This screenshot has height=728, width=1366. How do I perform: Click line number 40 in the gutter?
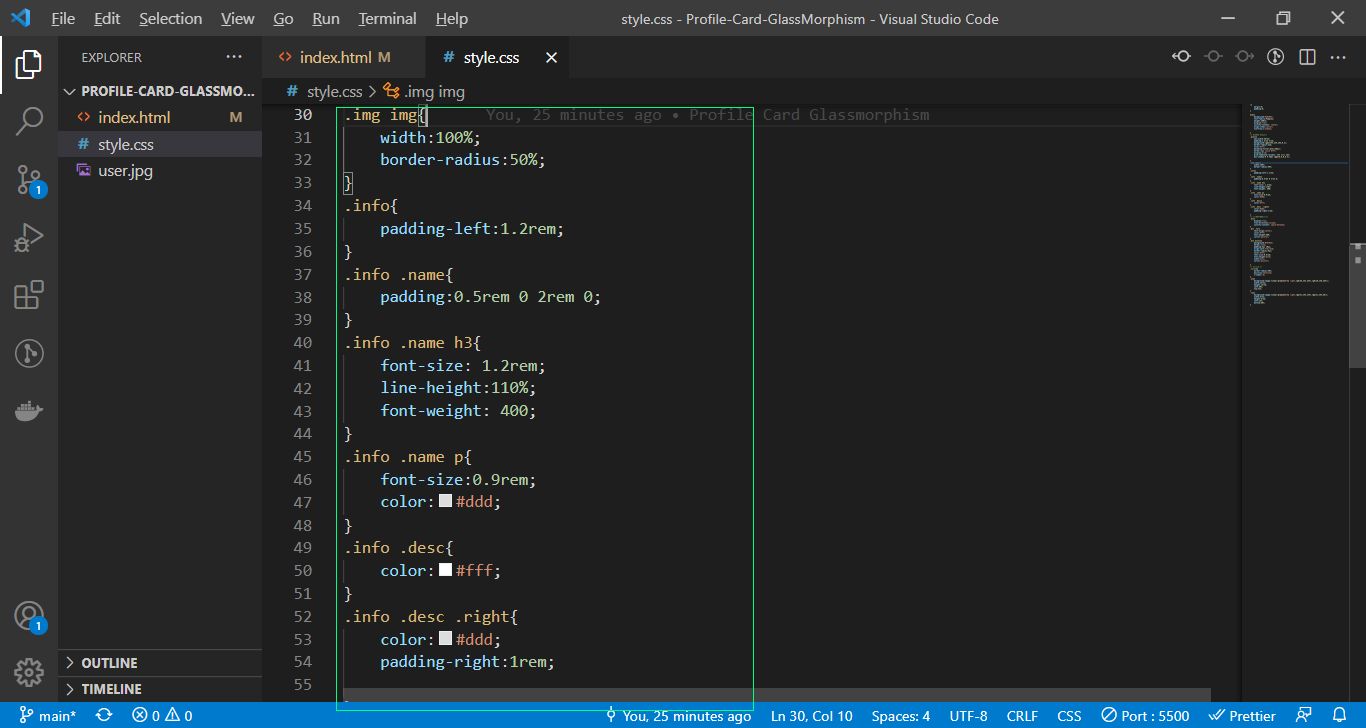(302, 342)
